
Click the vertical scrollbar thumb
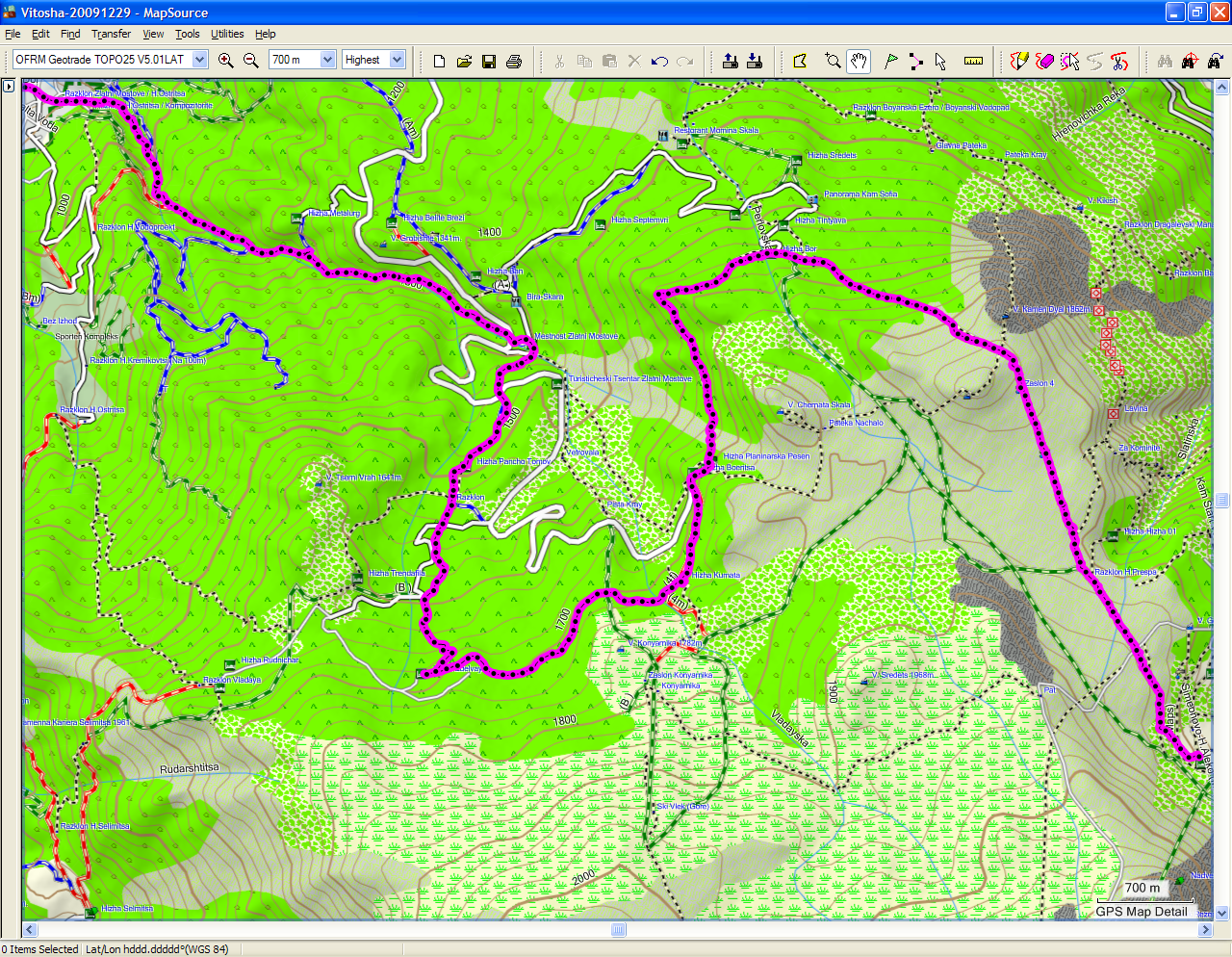[1222, 500]
